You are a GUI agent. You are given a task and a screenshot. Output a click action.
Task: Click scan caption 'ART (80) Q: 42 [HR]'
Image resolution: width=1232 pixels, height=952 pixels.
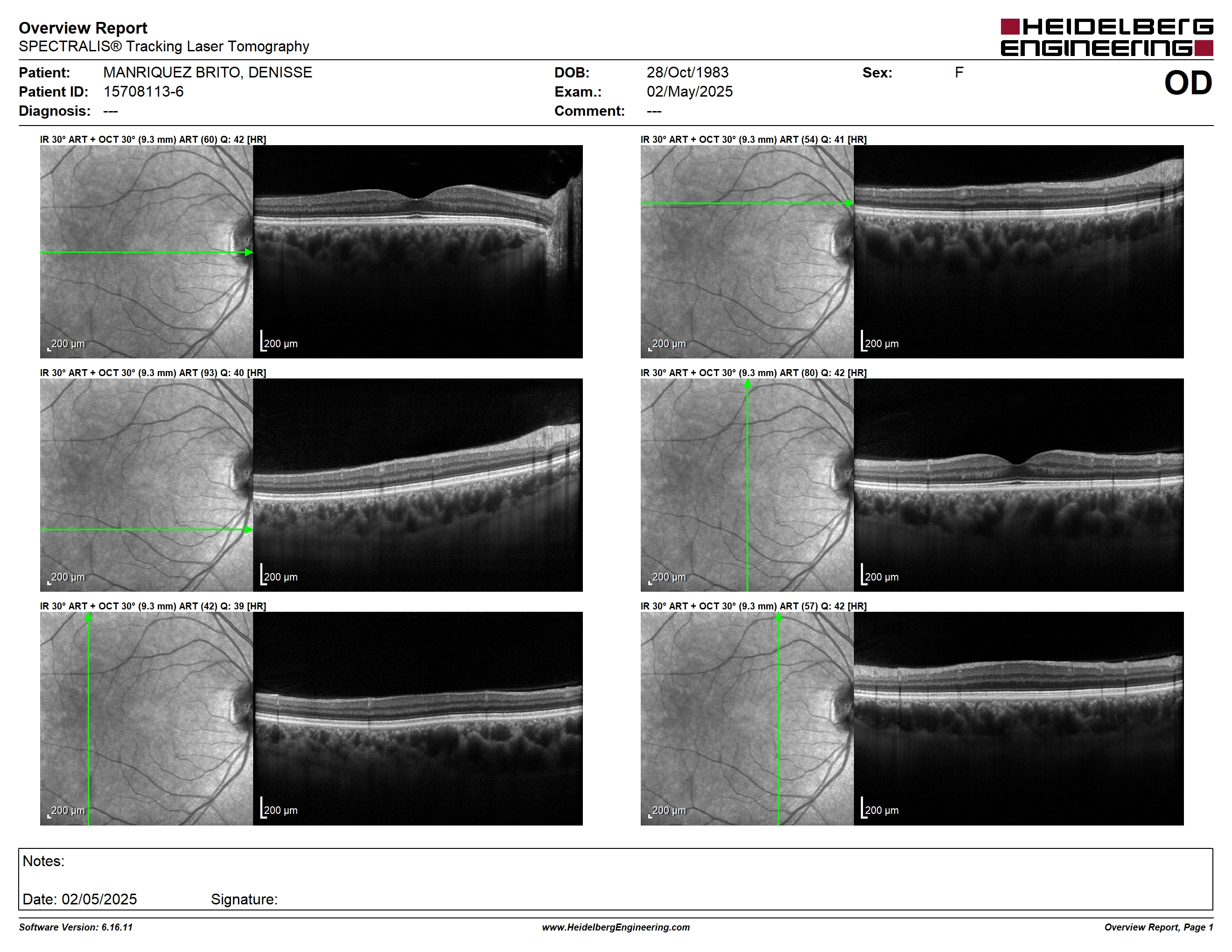(823, 373)
